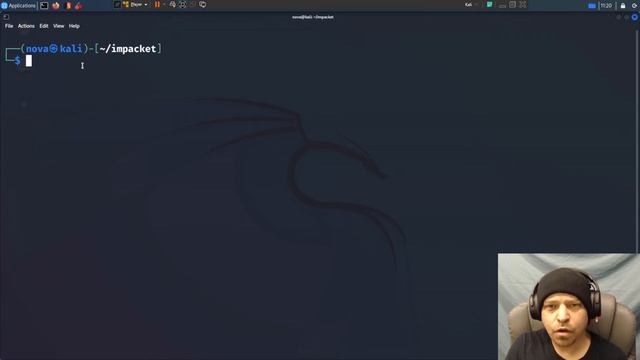Click the clock showing 11:20
This screenshot has width=640, height=360.
click(606, 5)
